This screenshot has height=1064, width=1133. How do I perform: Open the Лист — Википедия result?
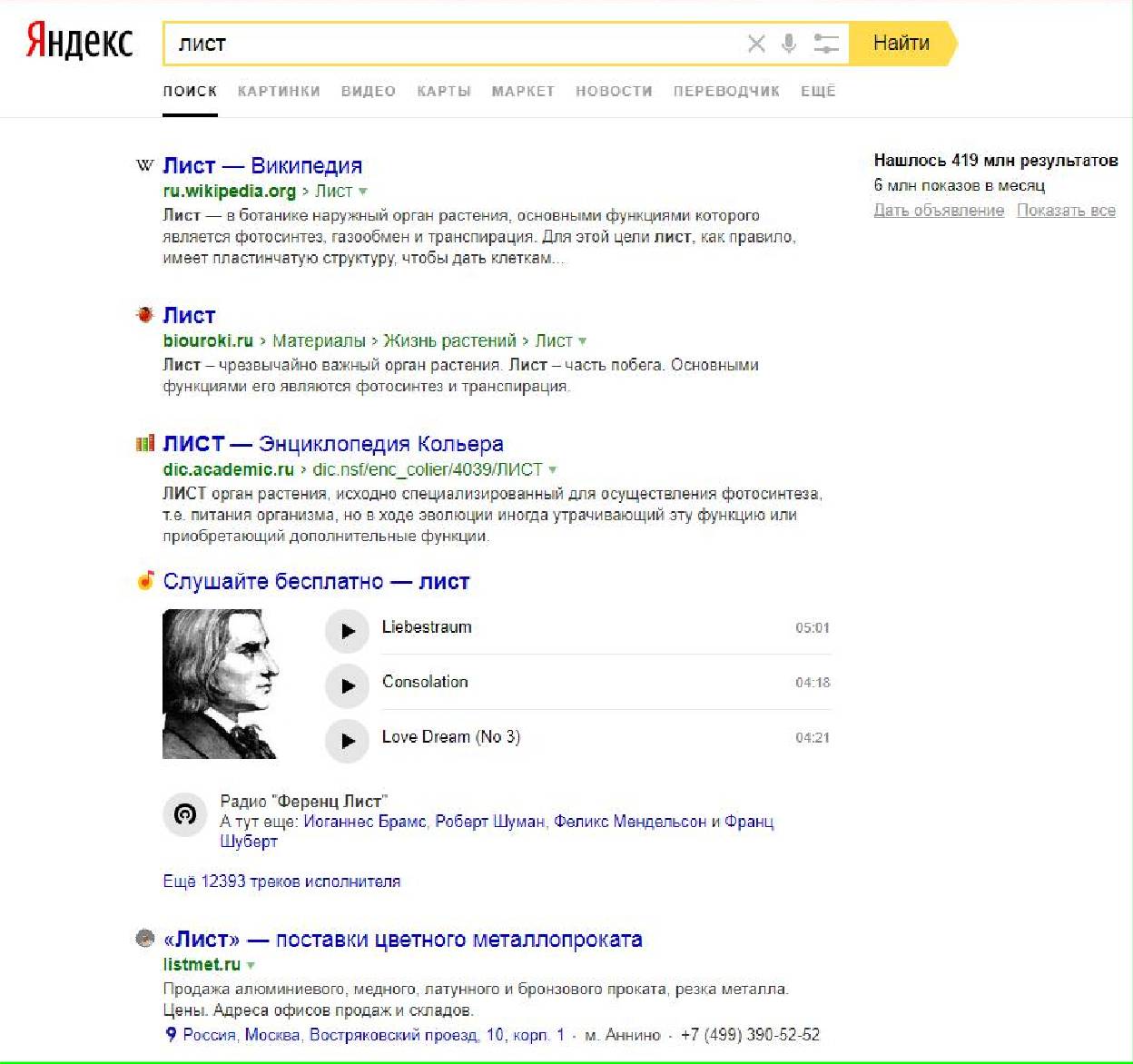262,166
